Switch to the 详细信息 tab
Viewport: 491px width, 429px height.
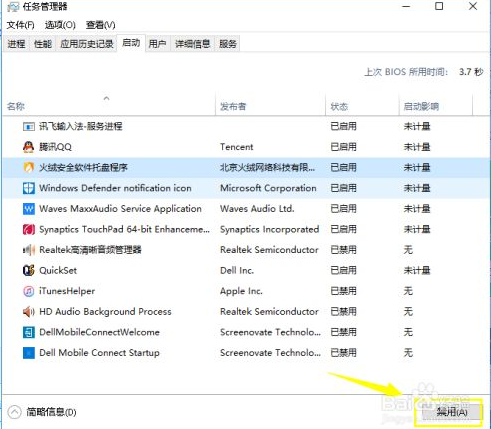point(193,44)
